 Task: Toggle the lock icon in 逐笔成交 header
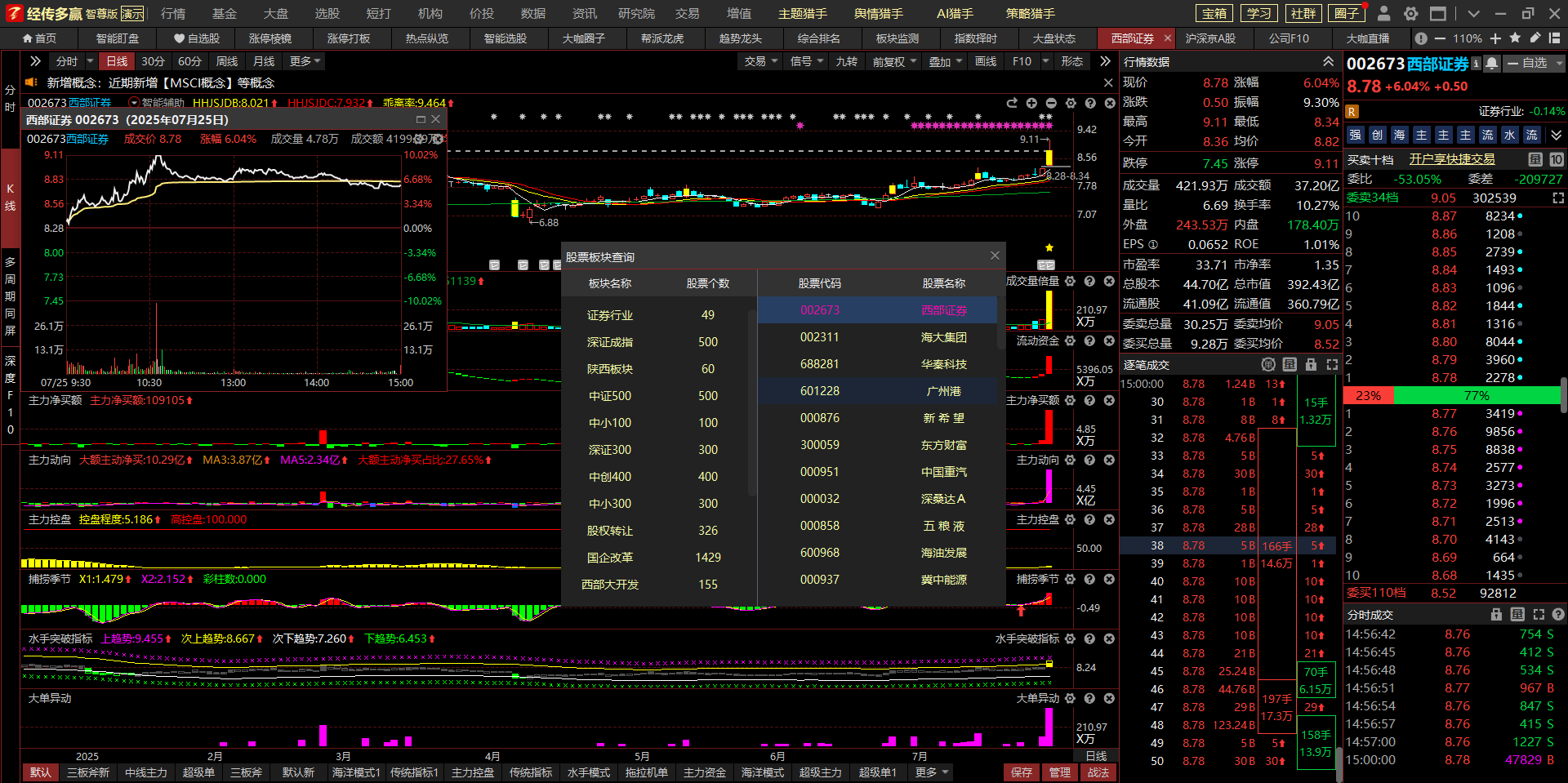[1311, 364]
